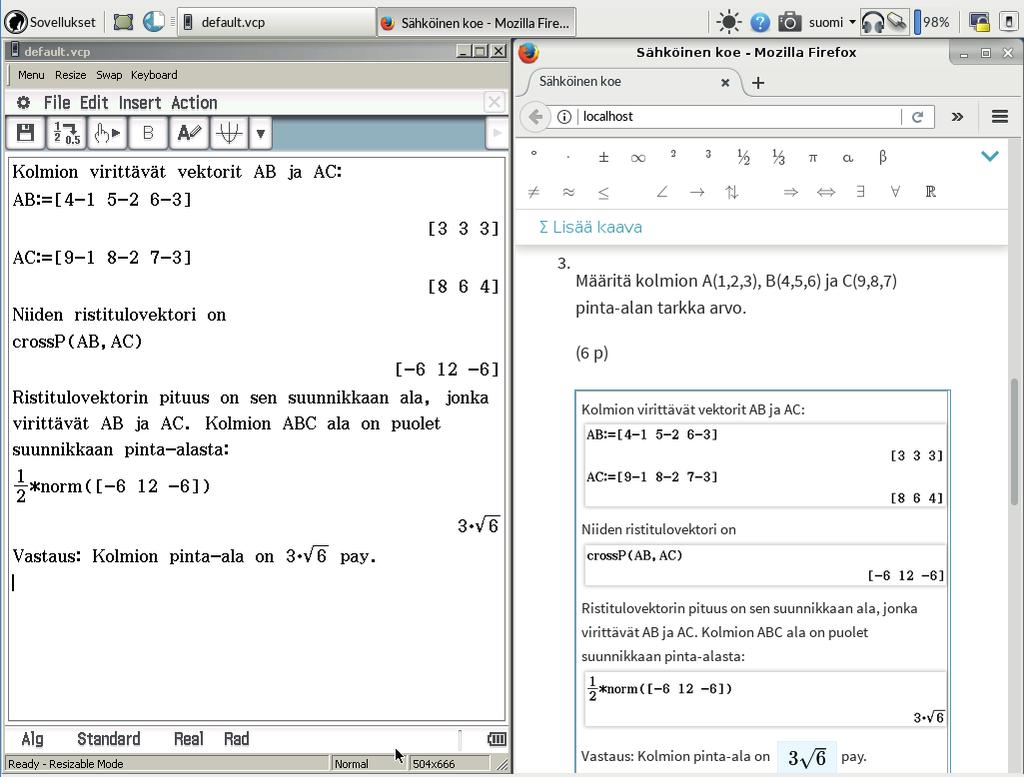This screenshot has width=1024, height=777.
Task: Toggle Alg mode in status bar
Action: [32, 738]
